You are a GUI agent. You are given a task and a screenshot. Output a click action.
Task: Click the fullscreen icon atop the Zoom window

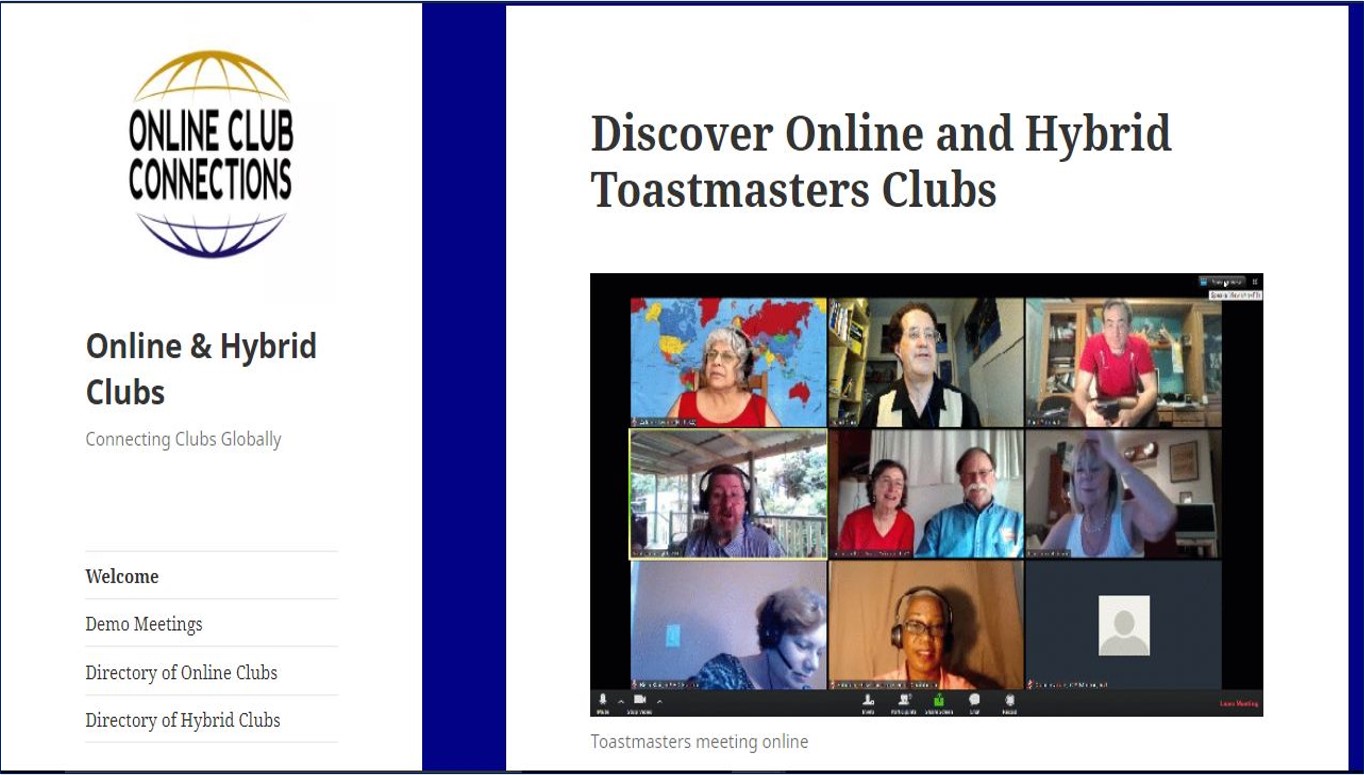click(1255, 282)
